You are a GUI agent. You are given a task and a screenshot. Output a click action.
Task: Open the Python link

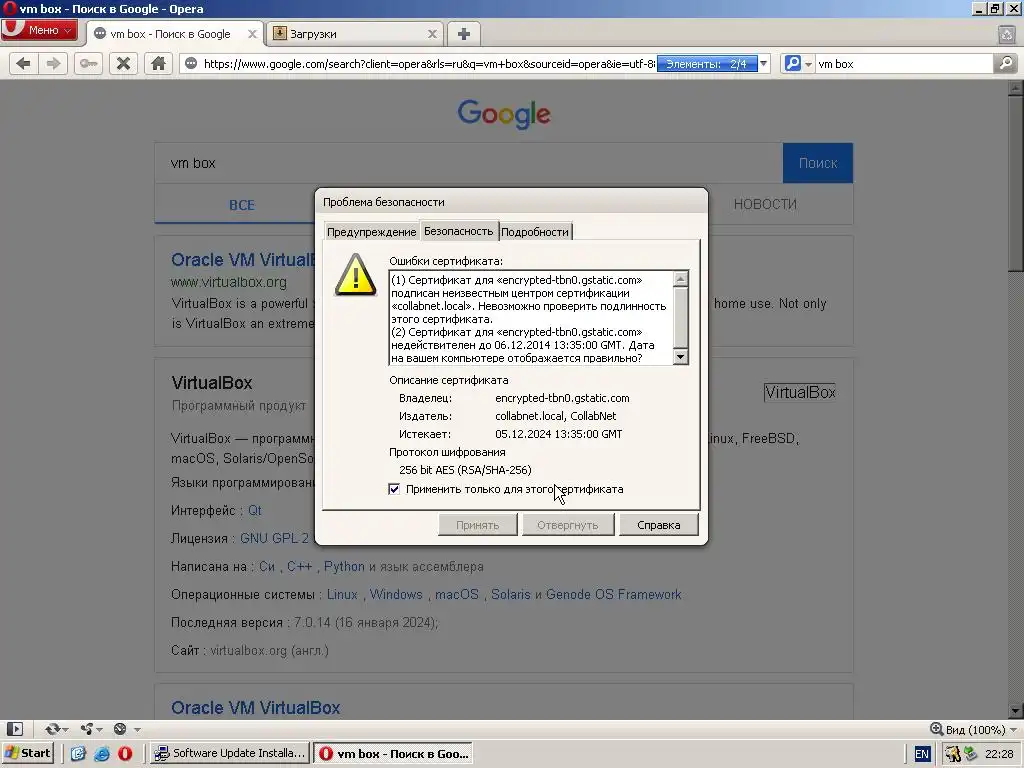[344, 567]
